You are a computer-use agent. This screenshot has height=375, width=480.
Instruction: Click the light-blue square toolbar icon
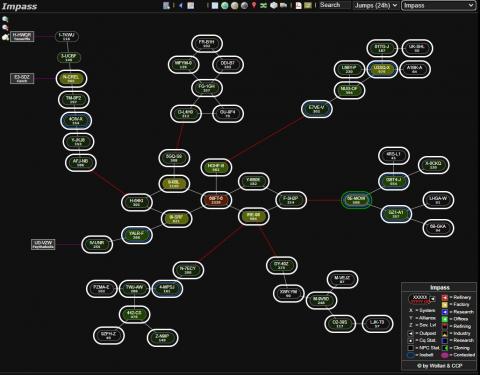pyautogui.click(x=215, y=5)
